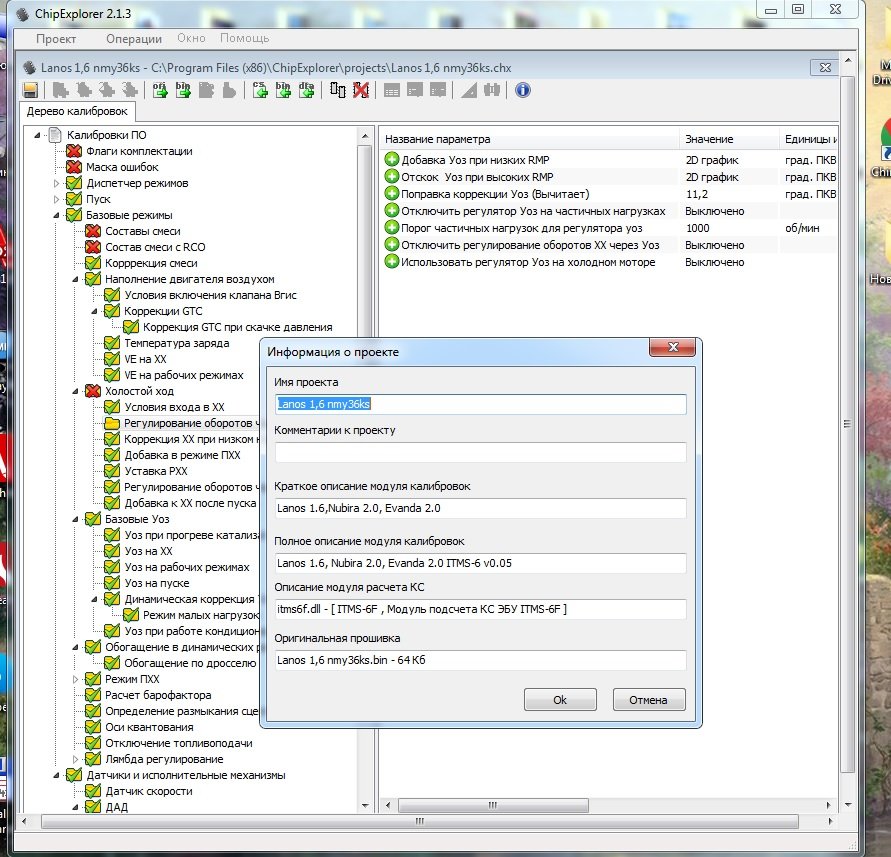Viewport: 891px width, 857px height.
Task: Click the Отмена button
Action: 648,700
